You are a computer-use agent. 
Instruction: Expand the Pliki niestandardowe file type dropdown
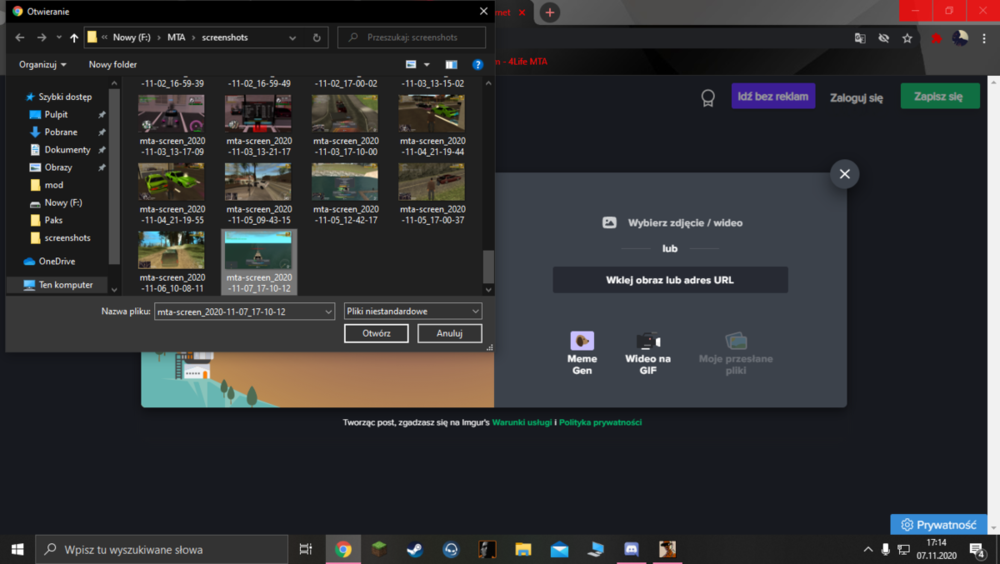pyautogui.click(x=413, y=311)
